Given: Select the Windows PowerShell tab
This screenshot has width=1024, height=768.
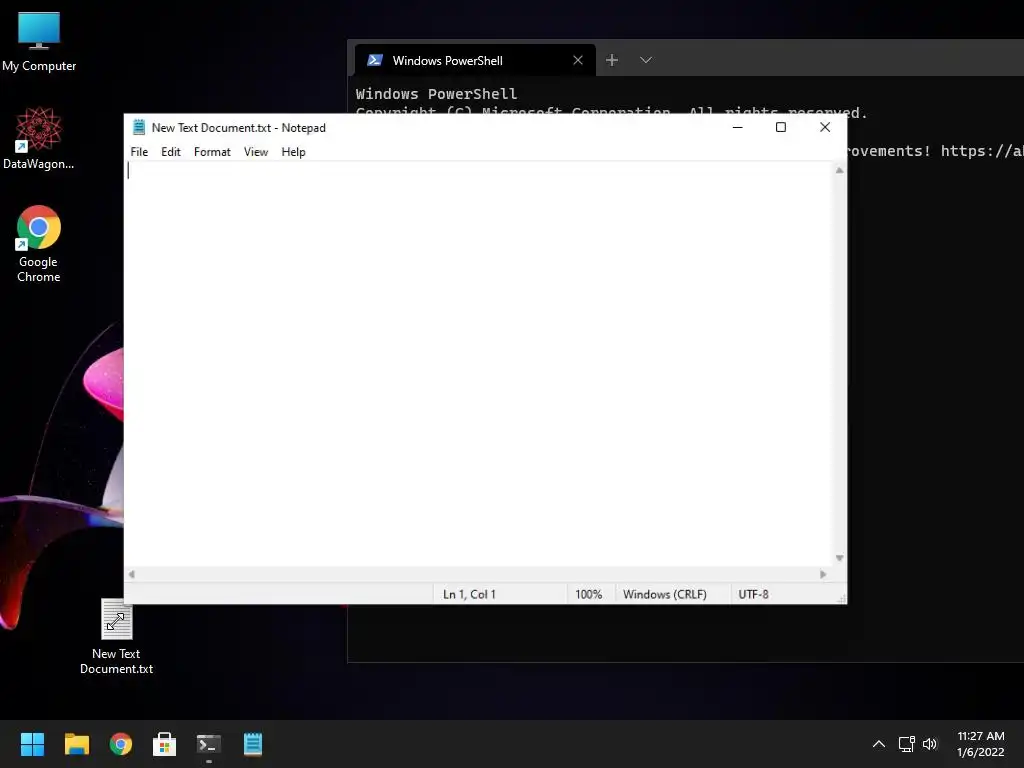Looking at the screenshot, I should [475, 60].
